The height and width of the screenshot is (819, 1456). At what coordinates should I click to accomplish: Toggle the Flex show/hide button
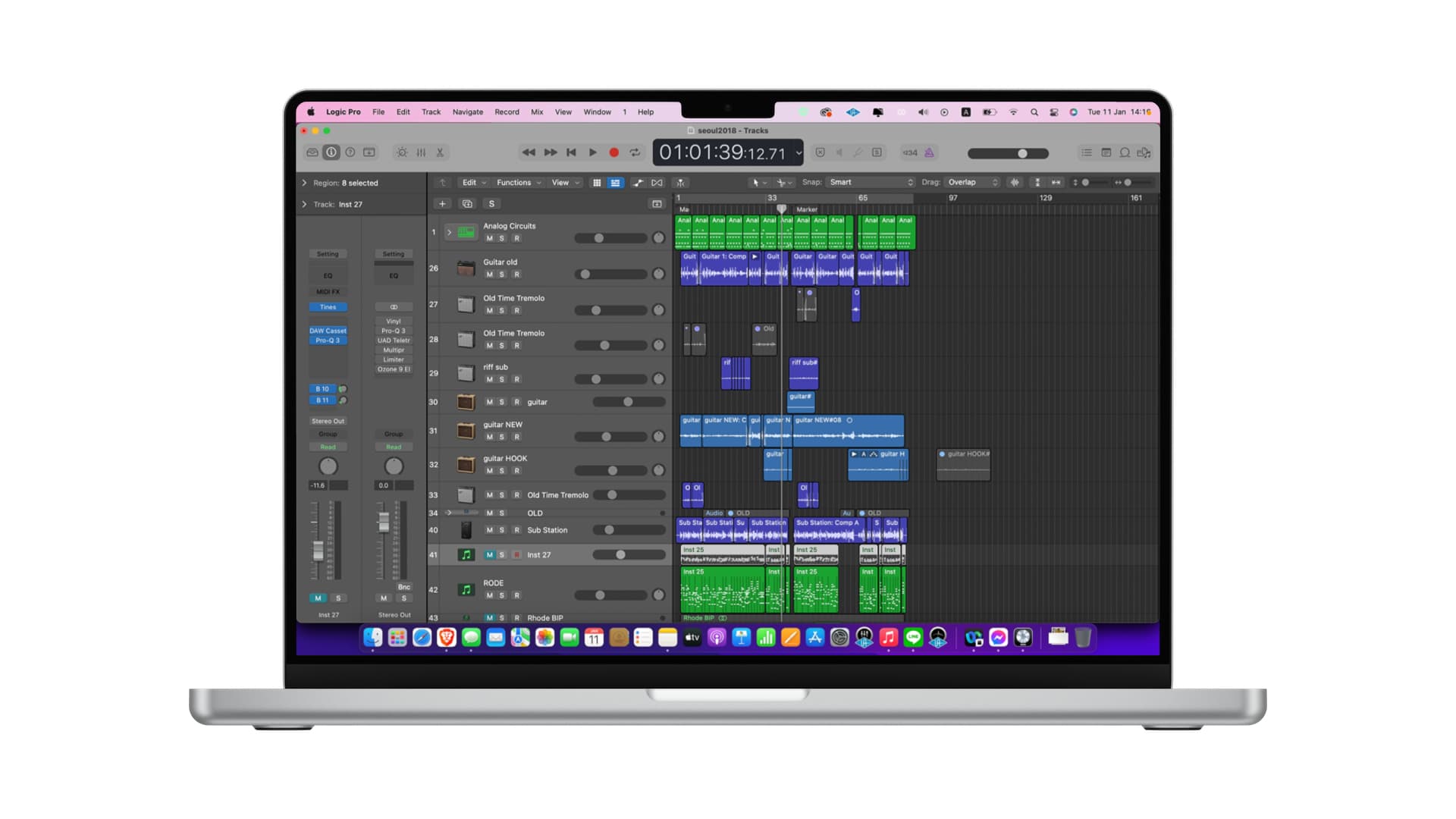[657, 183]
